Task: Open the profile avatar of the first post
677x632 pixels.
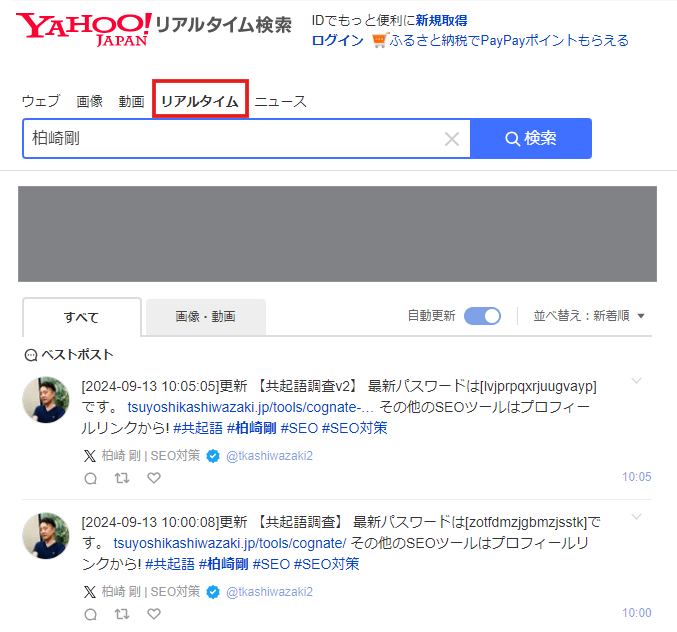Action: [46, 401]
